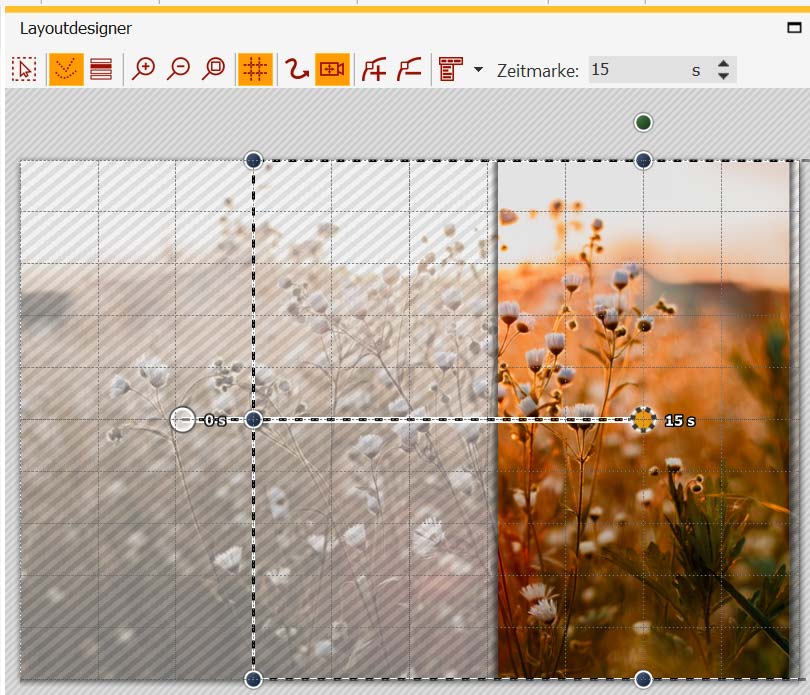Open the dropdown arrow beside layout icon

click(x=478, y=70)
